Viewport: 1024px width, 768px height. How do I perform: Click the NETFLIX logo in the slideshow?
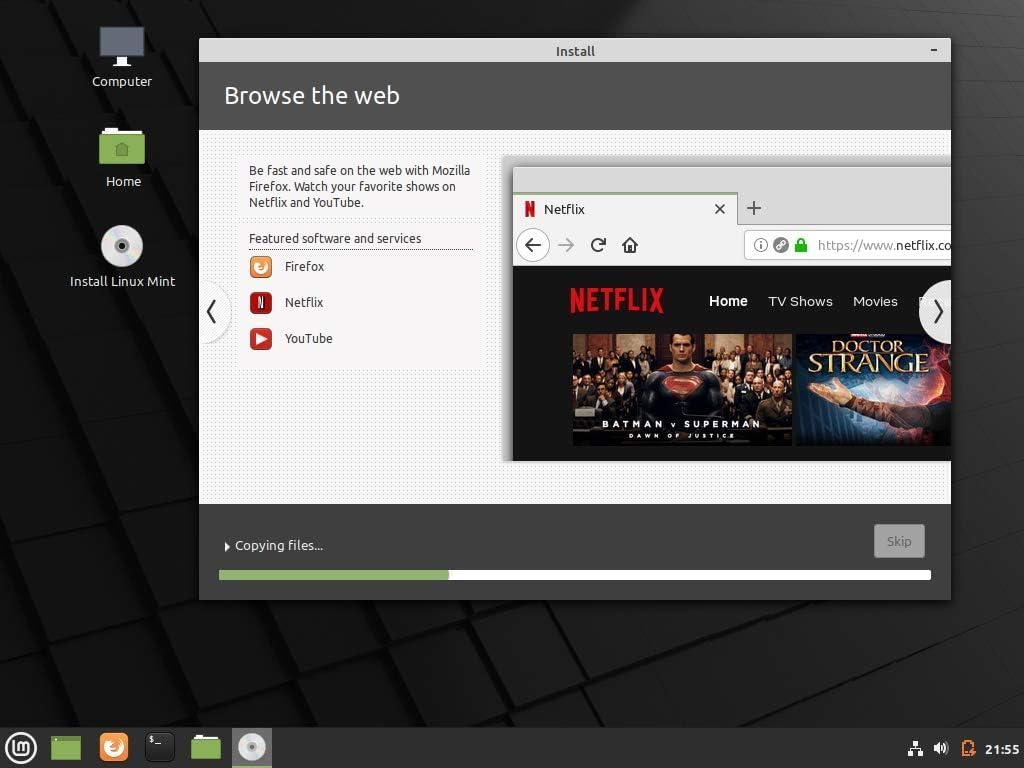616,300
